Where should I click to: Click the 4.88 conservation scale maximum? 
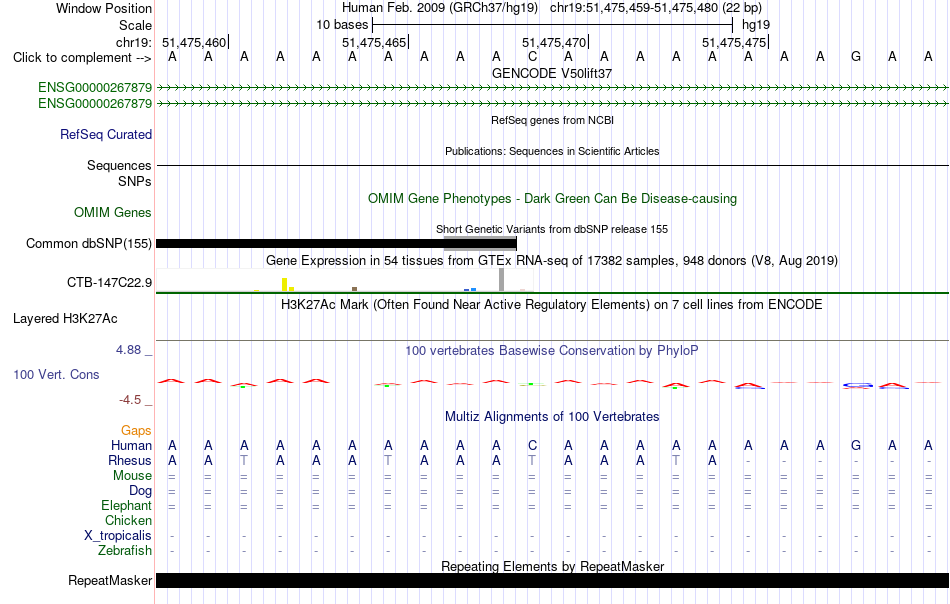(128, 350)
